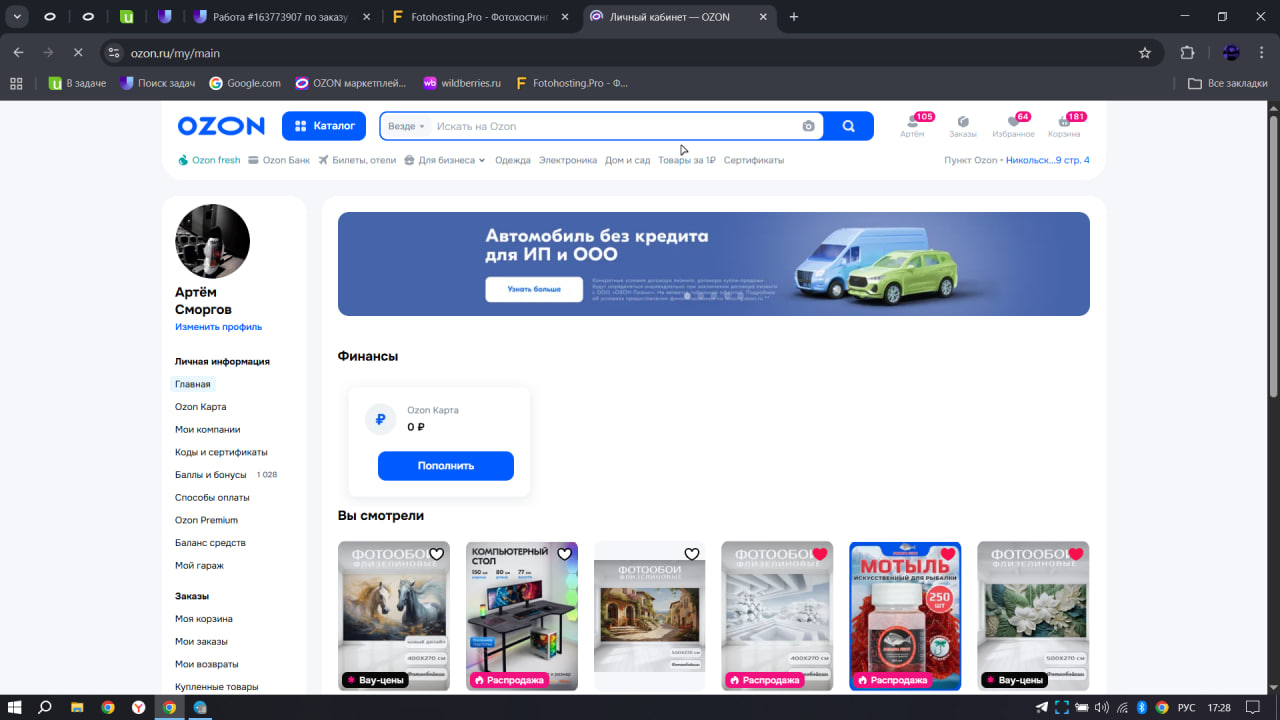The height and width of the screenshot is (720, 1280).
Task: Open Баланс средств sidebar item
Action: pyautogui.click(x=210, y=543)
